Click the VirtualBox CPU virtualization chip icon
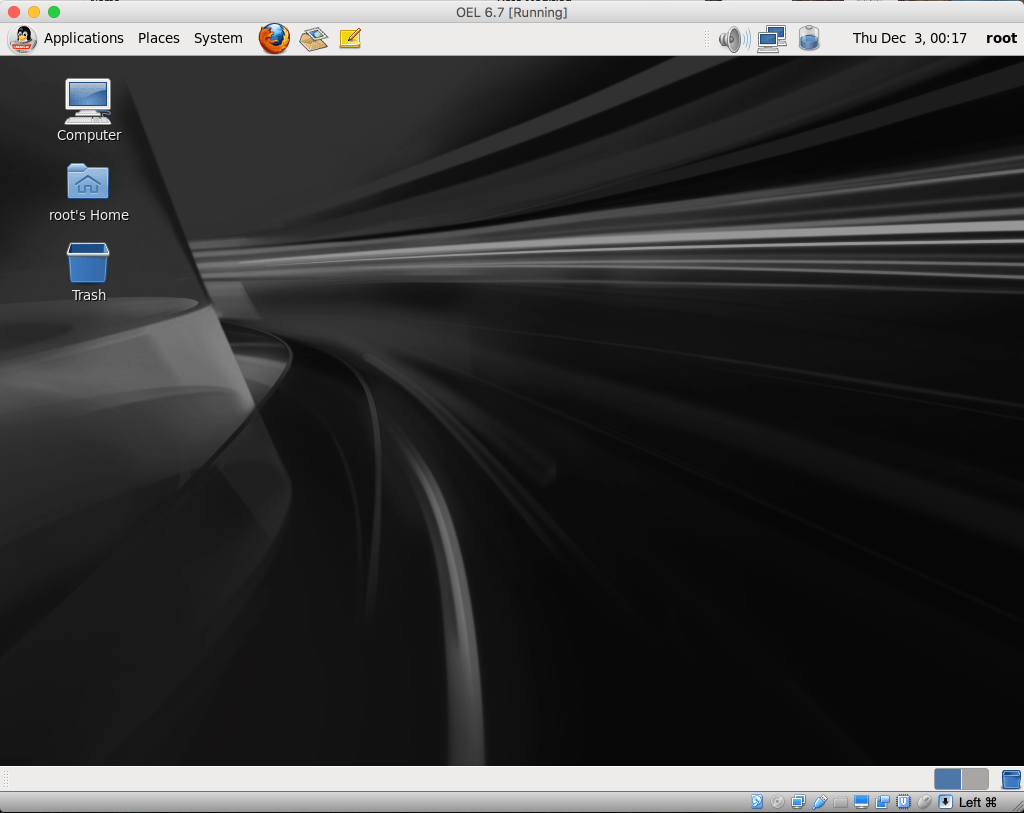This screenshot has width=1024, height=813. (x=903, y=802)
